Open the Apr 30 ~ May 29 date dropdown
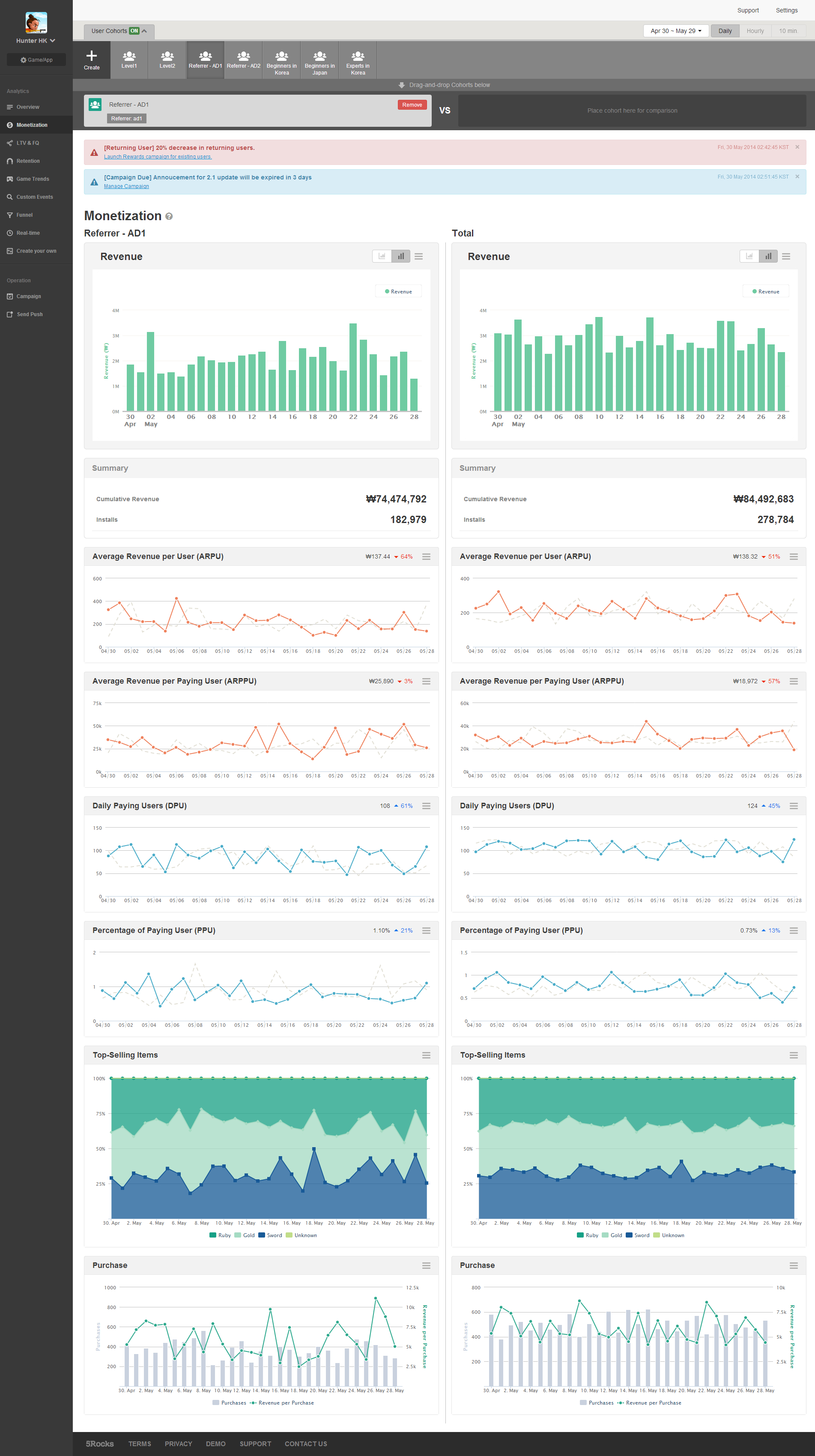 [675, 31]
